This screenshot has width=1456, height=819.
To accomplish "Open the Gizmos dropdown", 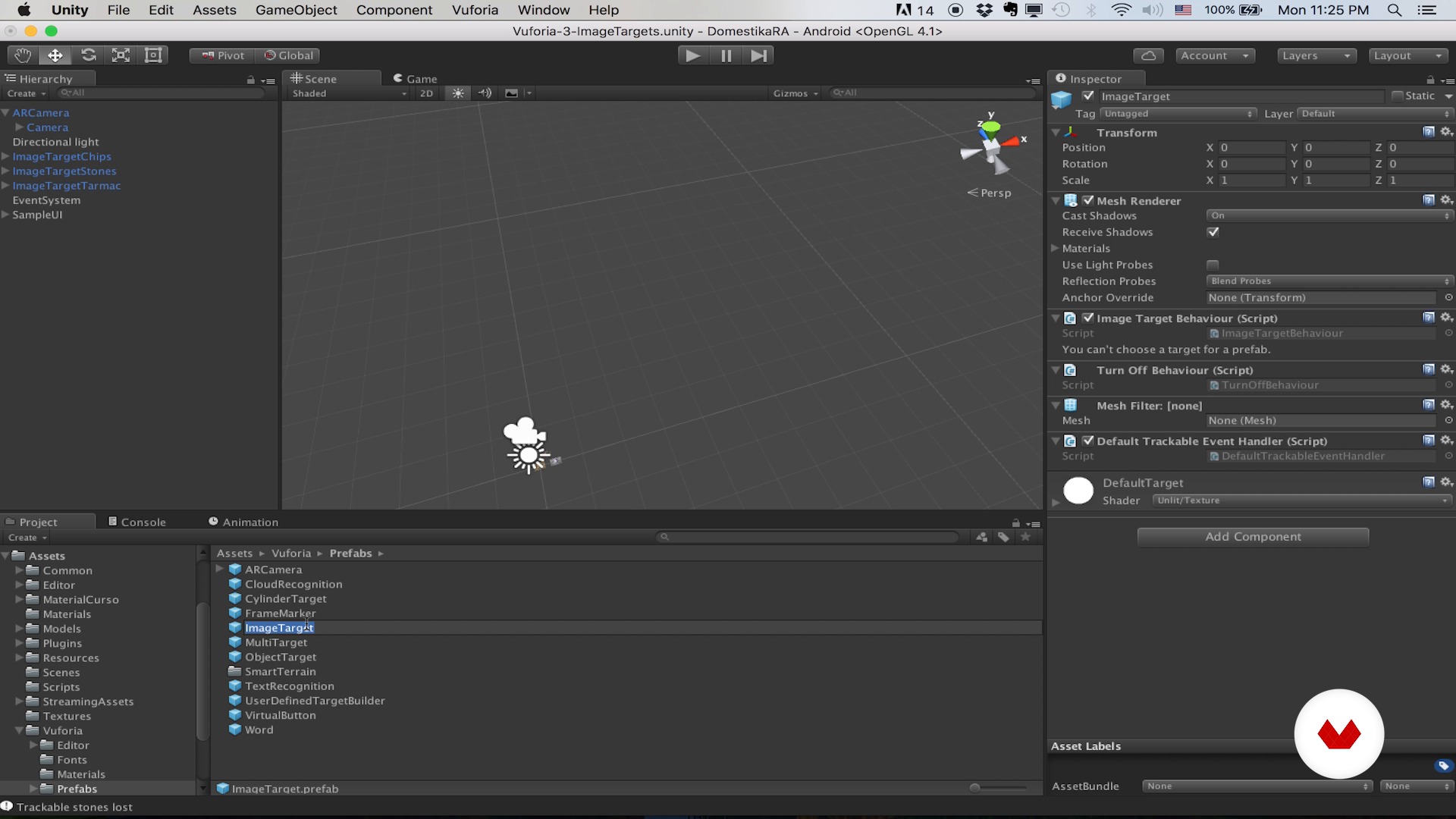I will point(795,93).
